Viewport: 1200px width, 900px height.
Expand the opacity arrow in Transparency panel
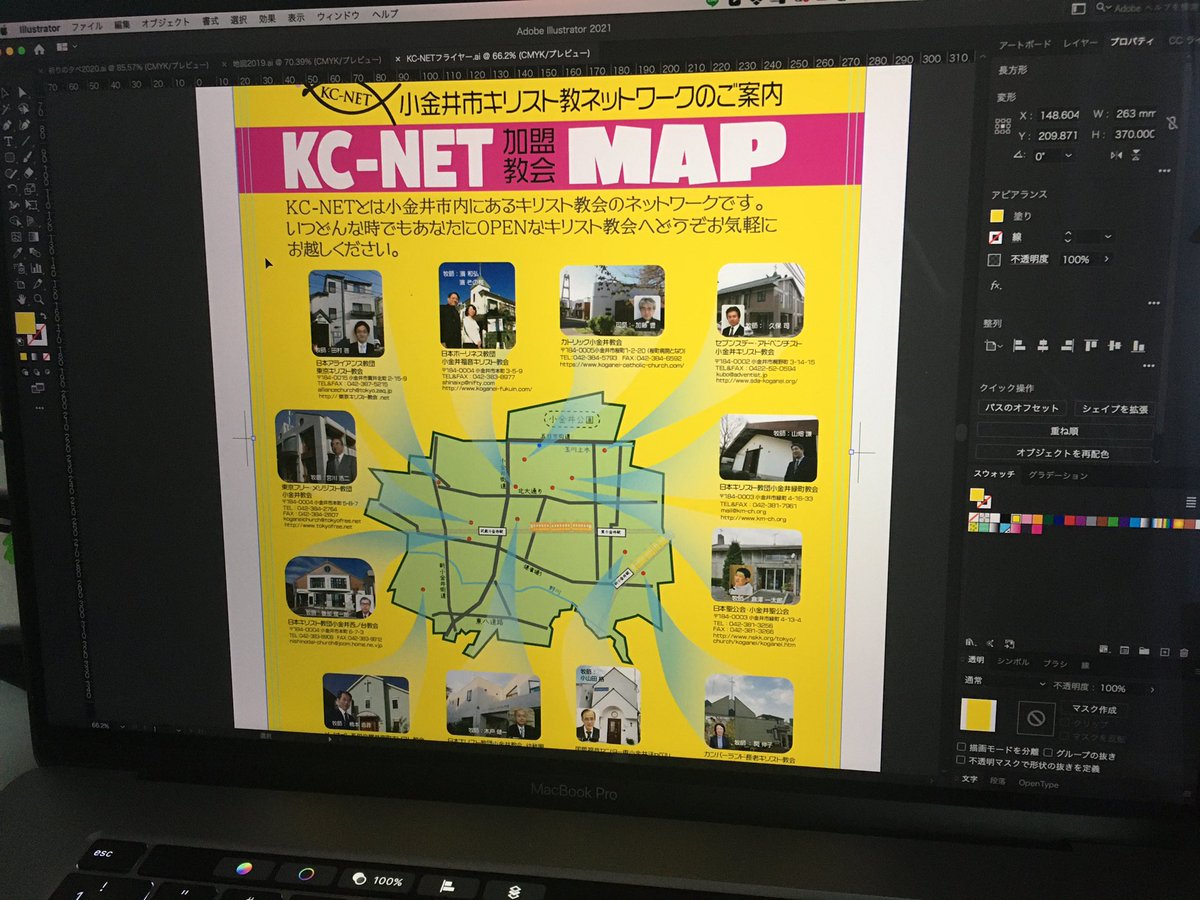pos(1152,690)
